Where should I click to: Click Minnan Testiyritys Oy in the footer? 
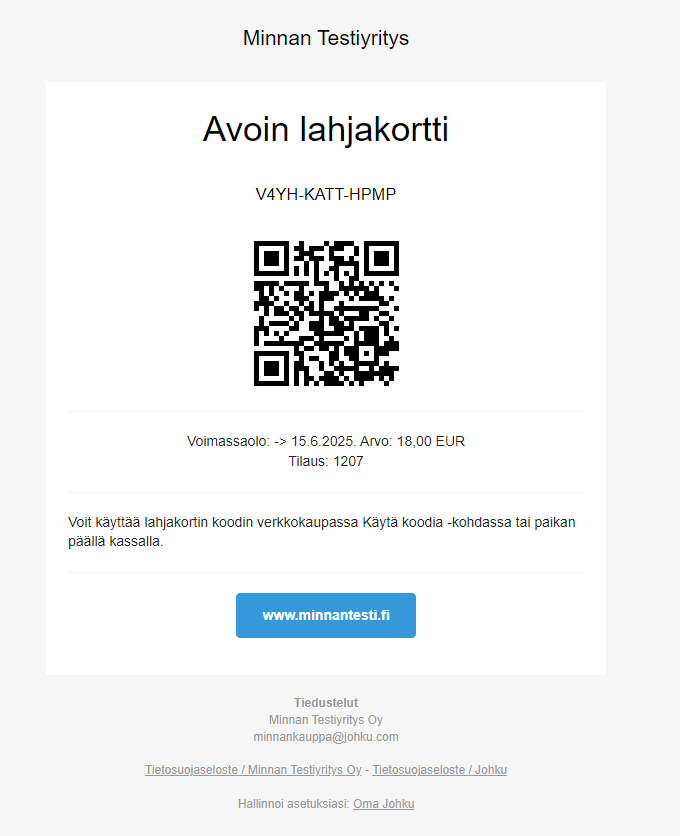pos(326,720)
